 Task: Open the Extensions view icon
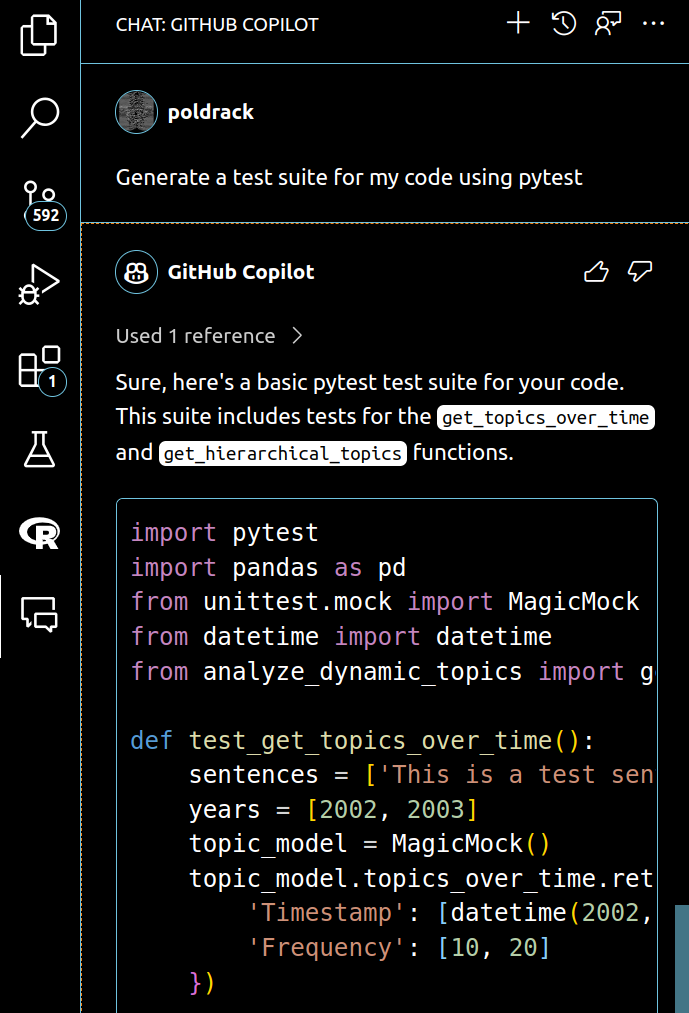(x=39, y=367)
